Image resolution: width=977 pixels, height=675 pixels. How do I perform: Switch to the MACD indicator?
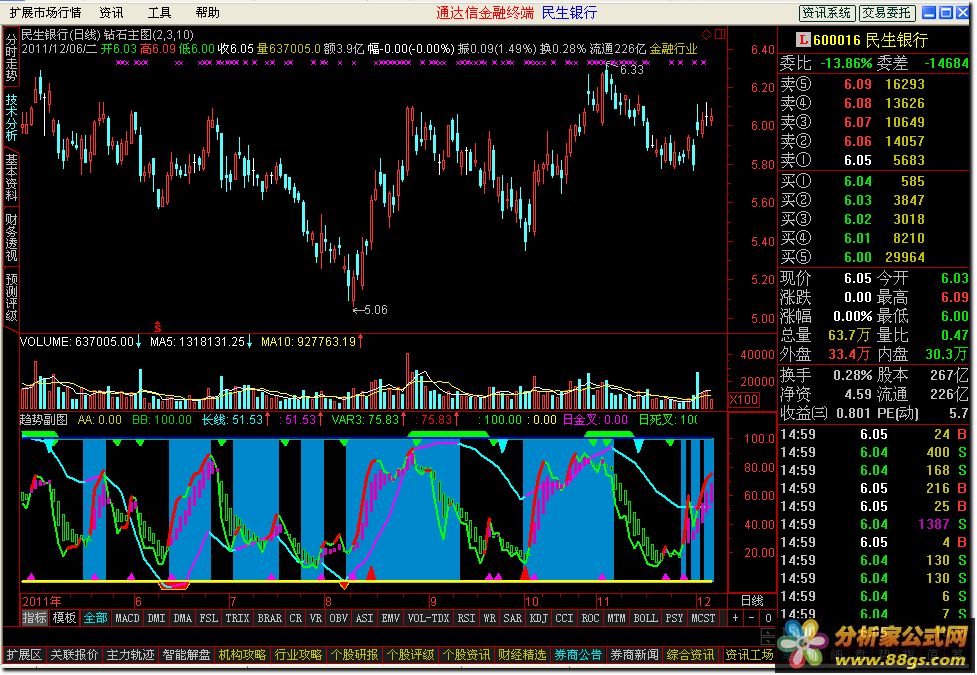click(x=127, y=618)
